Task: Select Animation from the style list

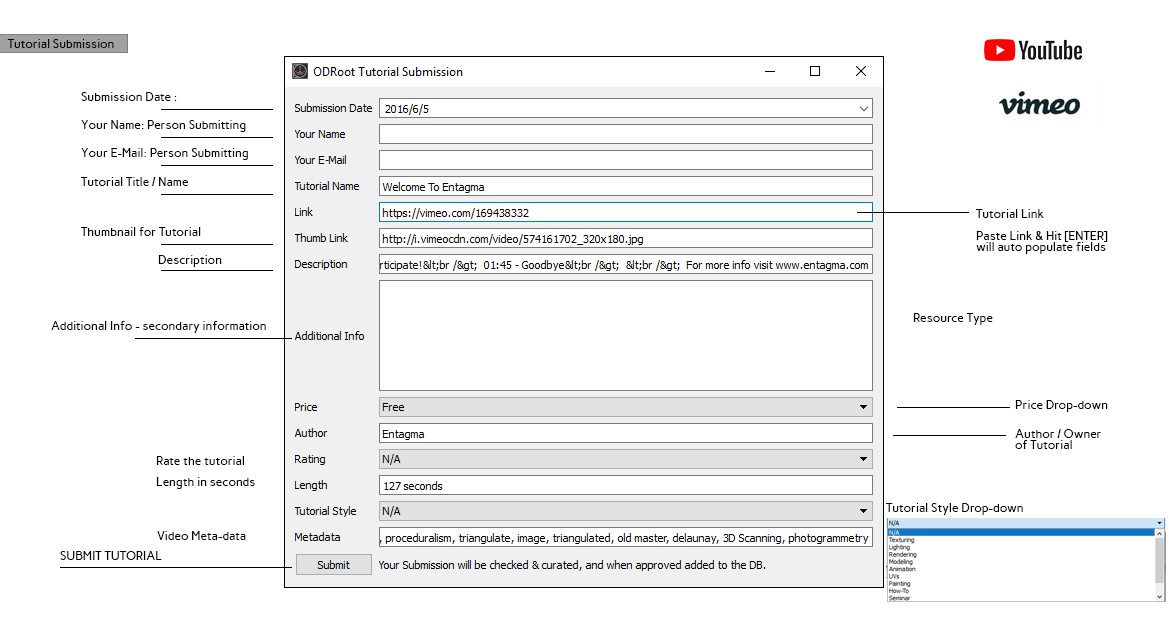Action: pos(902,569)
